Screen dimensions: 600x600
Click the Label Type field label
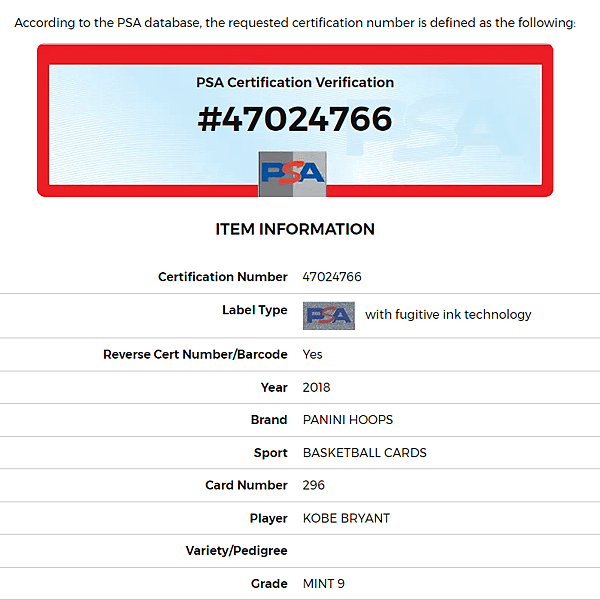pos(254,310)
